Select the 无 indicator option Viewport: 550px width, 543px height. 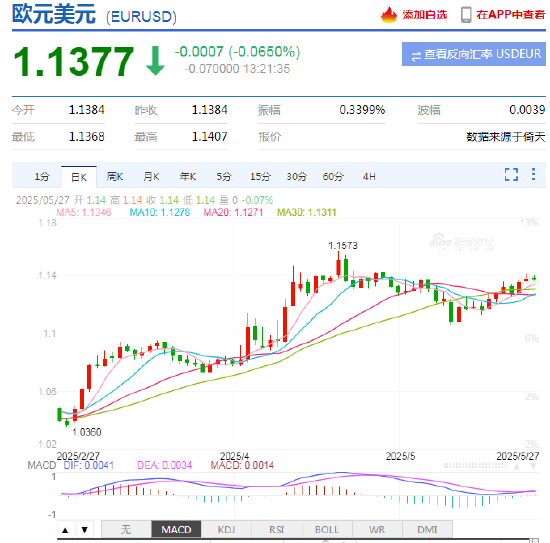[x=126, y=529]
